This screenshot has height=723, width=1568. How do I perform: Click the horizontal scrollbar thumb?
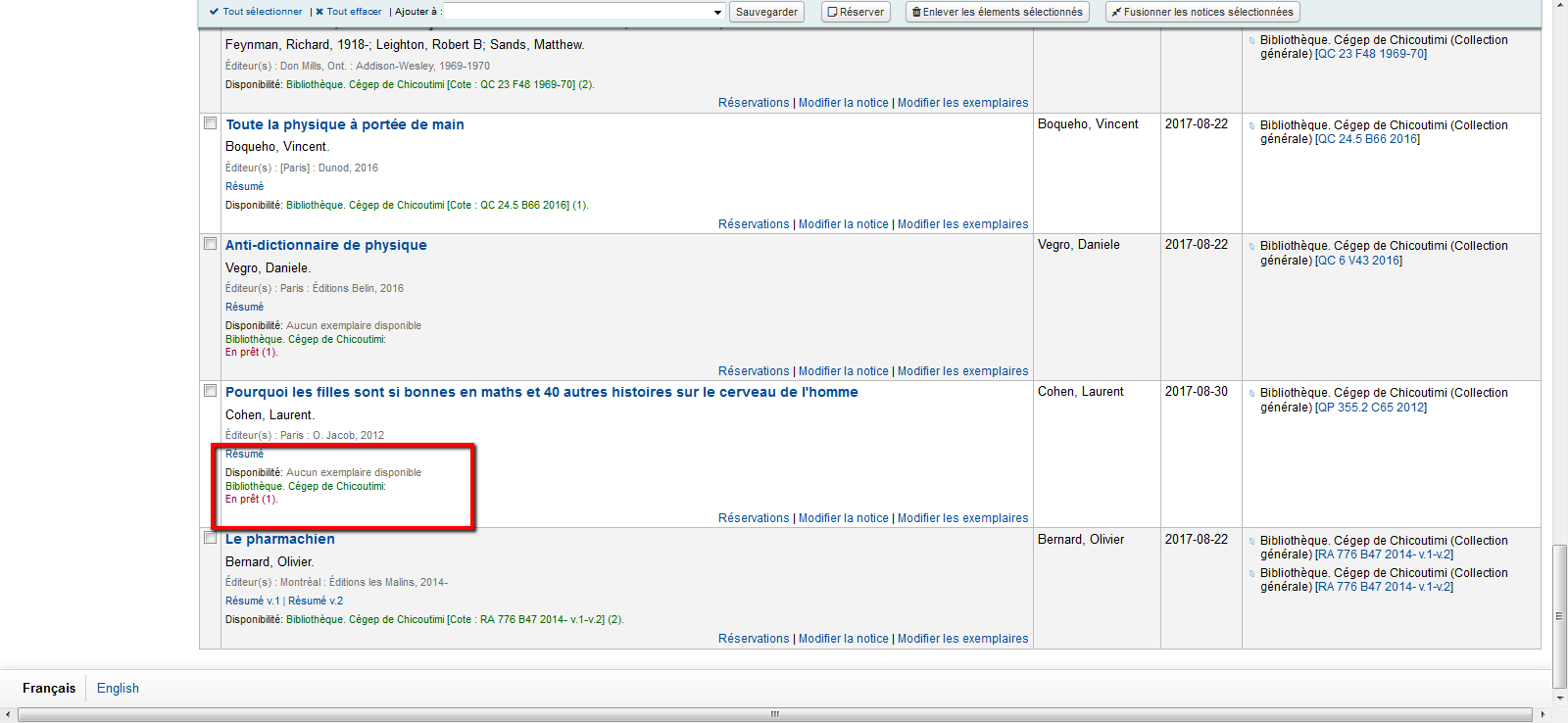775,714
